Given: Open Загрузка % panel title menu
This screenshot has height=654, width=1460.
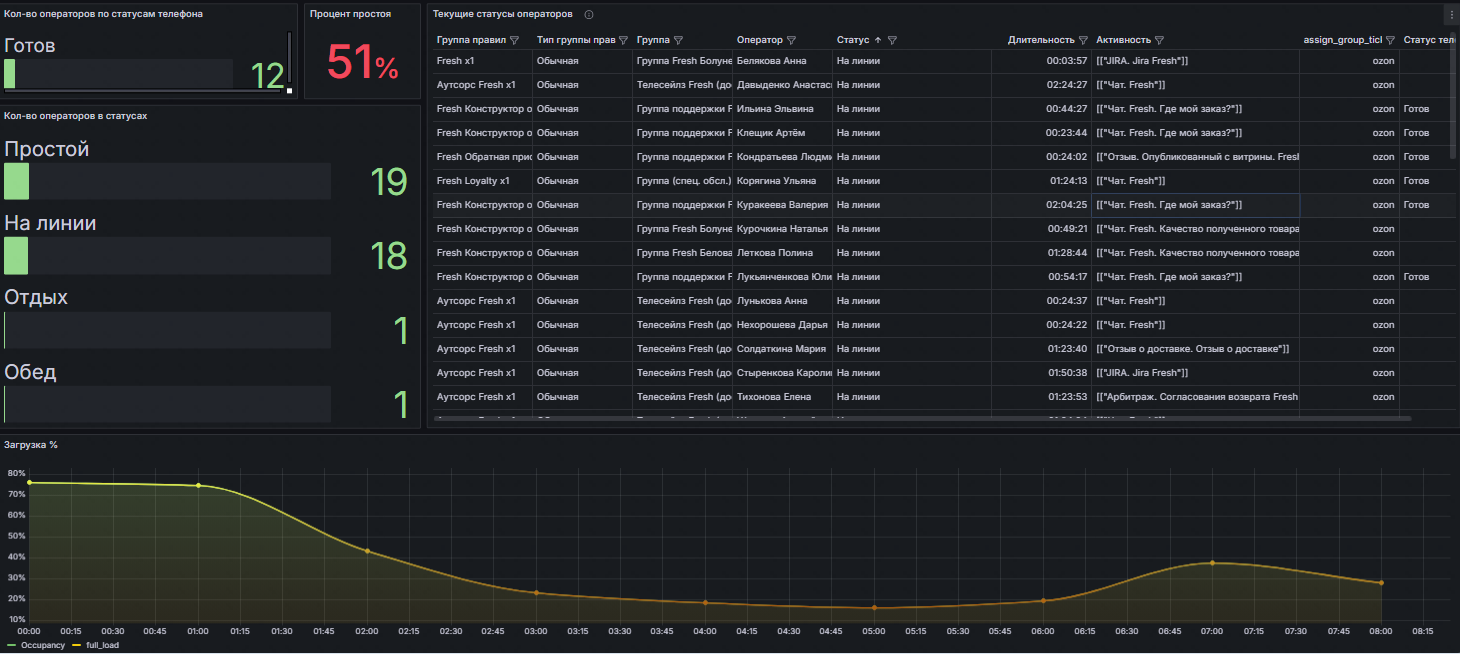Looking at the screenshot, I should [x=31, y=445].
